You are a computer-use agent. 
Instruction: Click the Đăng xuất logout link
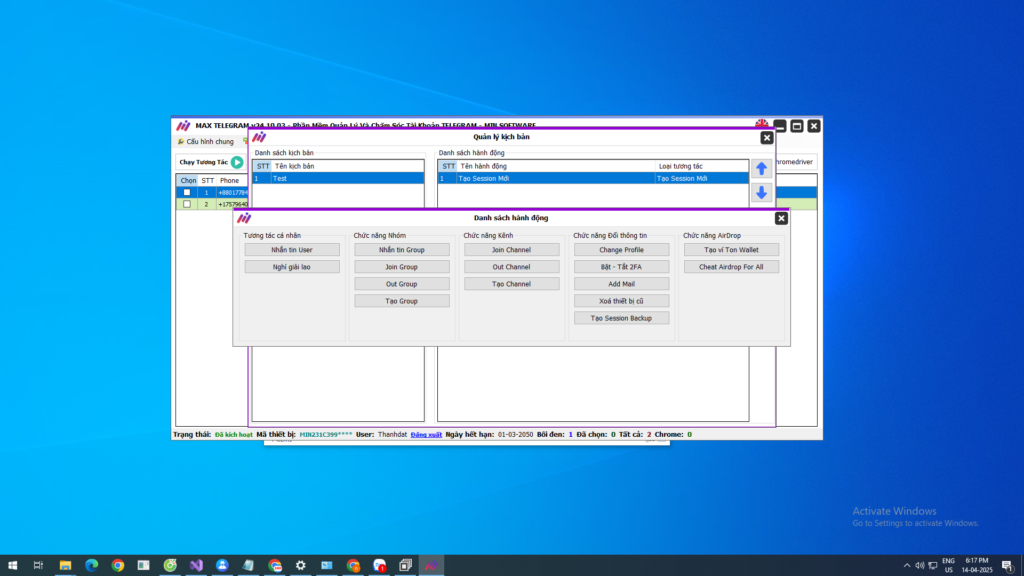(x=426, y=435)
